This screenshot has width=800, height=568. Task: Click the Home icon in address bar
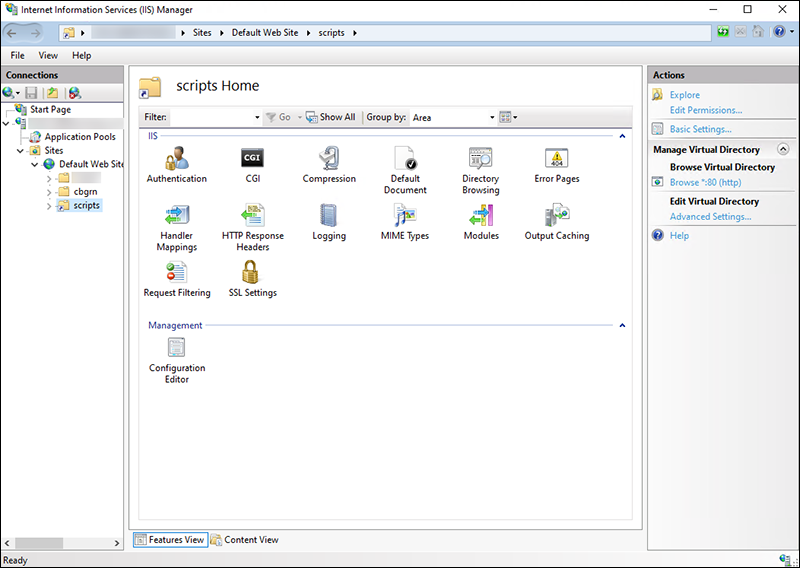point(758,32)
